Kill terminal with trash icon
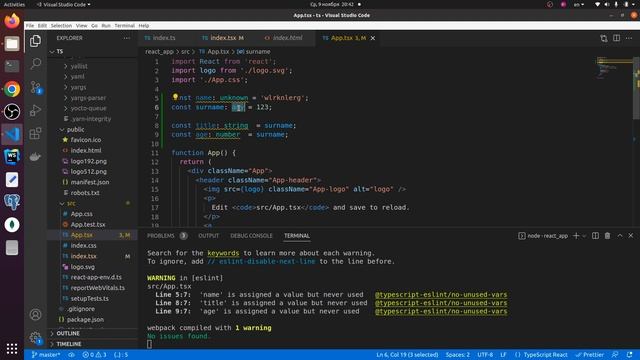The image size is (640, 360). 607,236
